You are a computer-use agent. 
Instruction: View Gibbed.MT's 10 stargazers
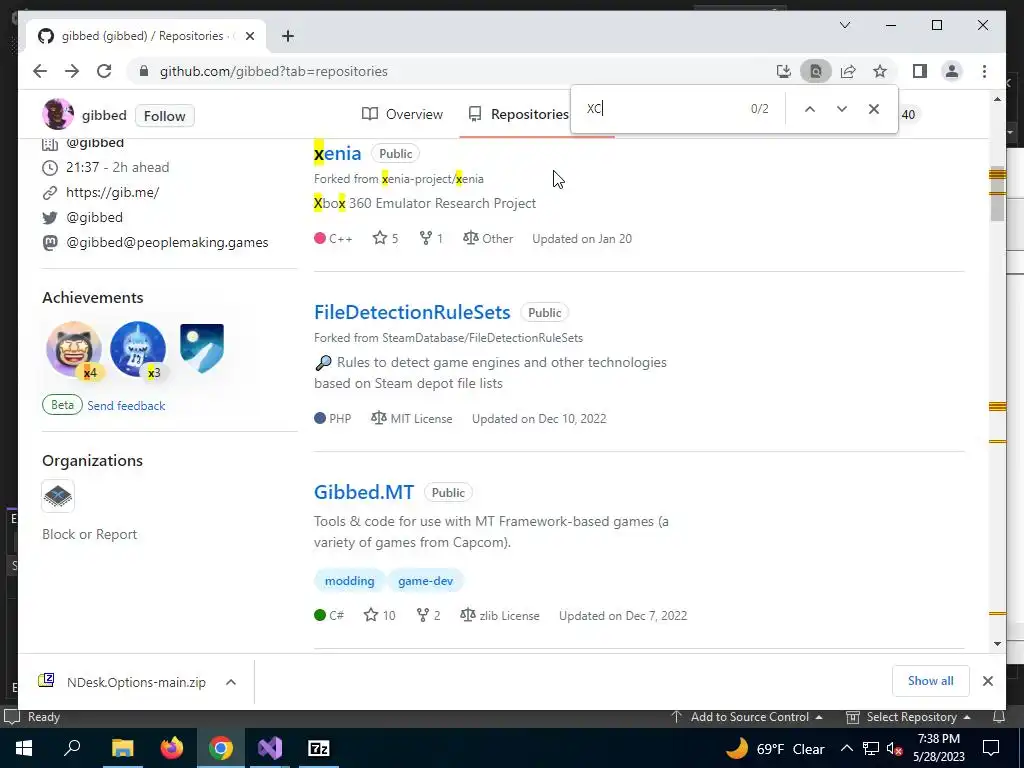click(379, 615)
